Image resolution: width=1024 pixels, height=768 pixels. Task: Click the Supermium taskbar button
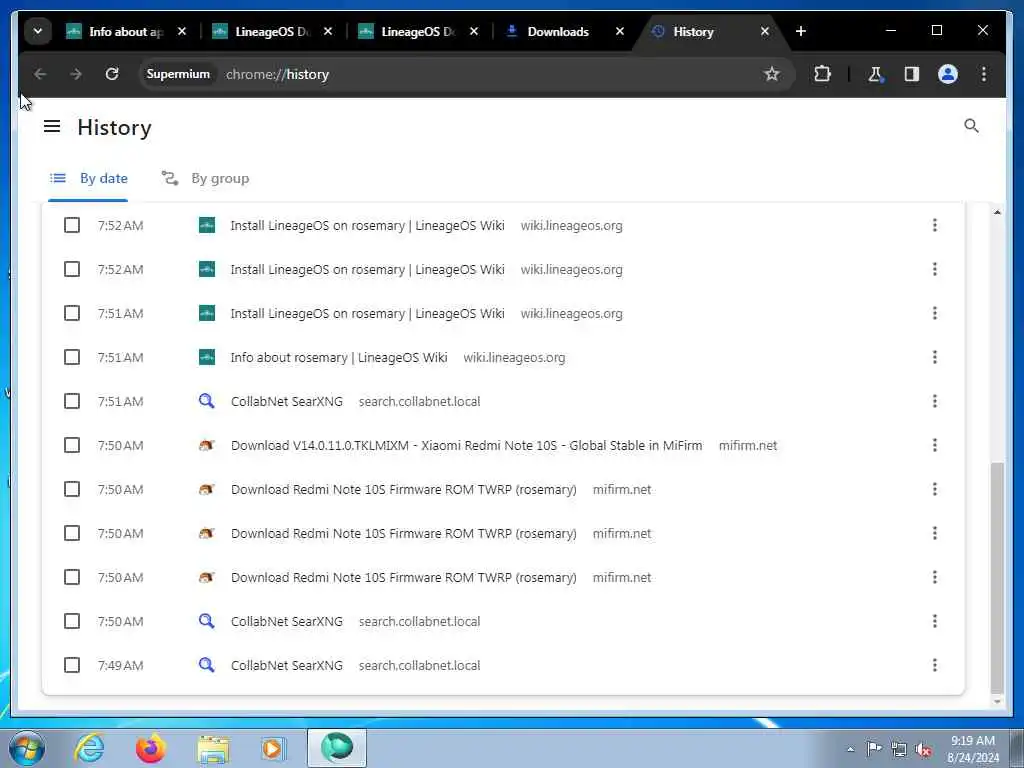(337, 748)
